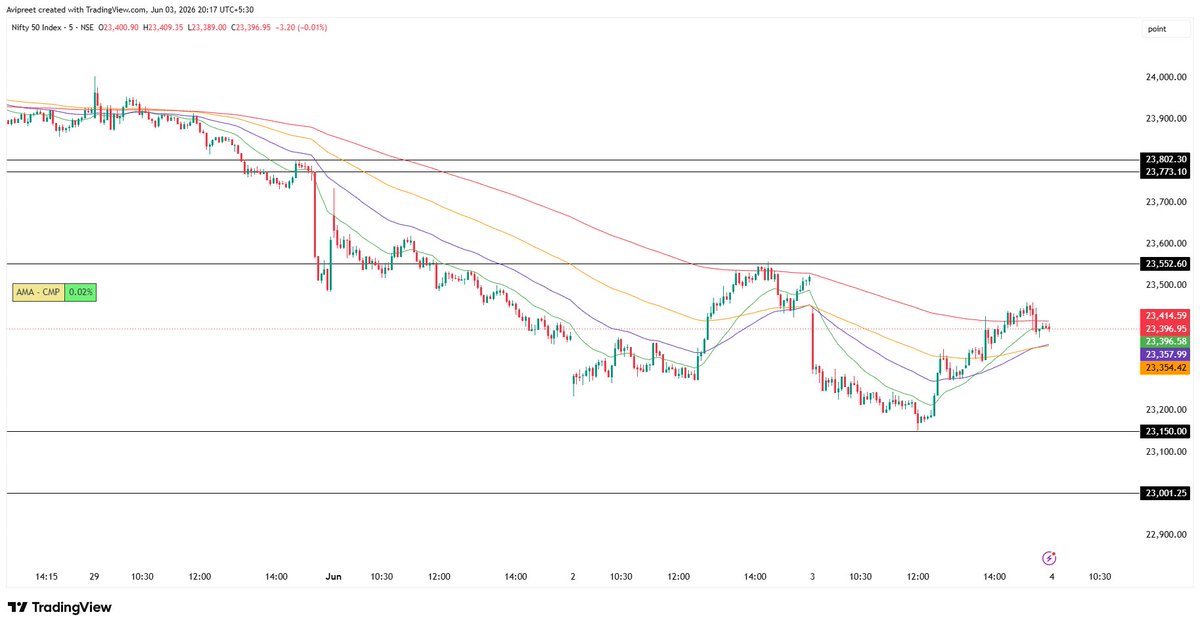
Task: Click the close value C23,396.95
Action: (x=252, y=27)
